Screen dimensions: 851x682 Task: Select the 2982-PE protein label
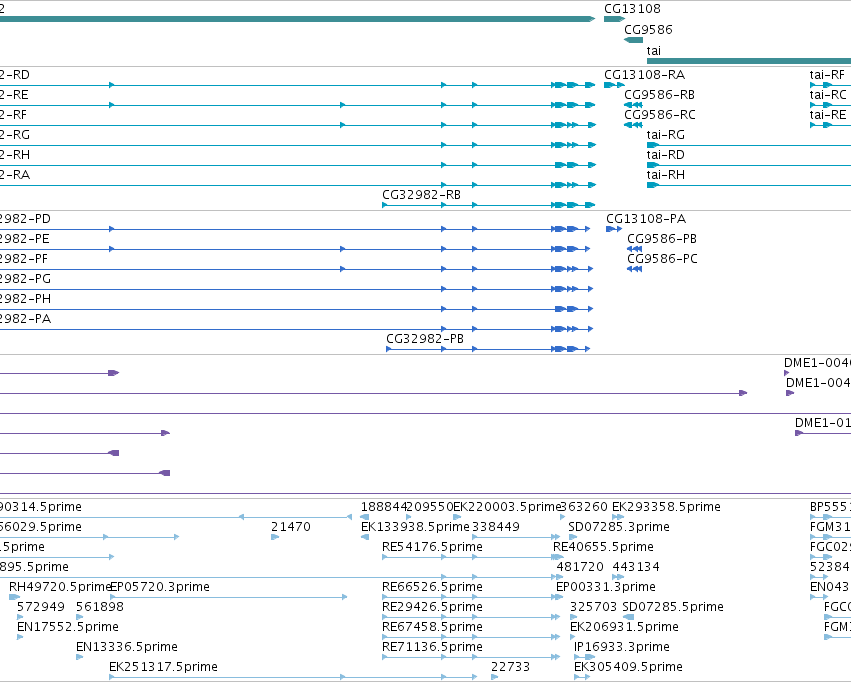coord(24,239)
